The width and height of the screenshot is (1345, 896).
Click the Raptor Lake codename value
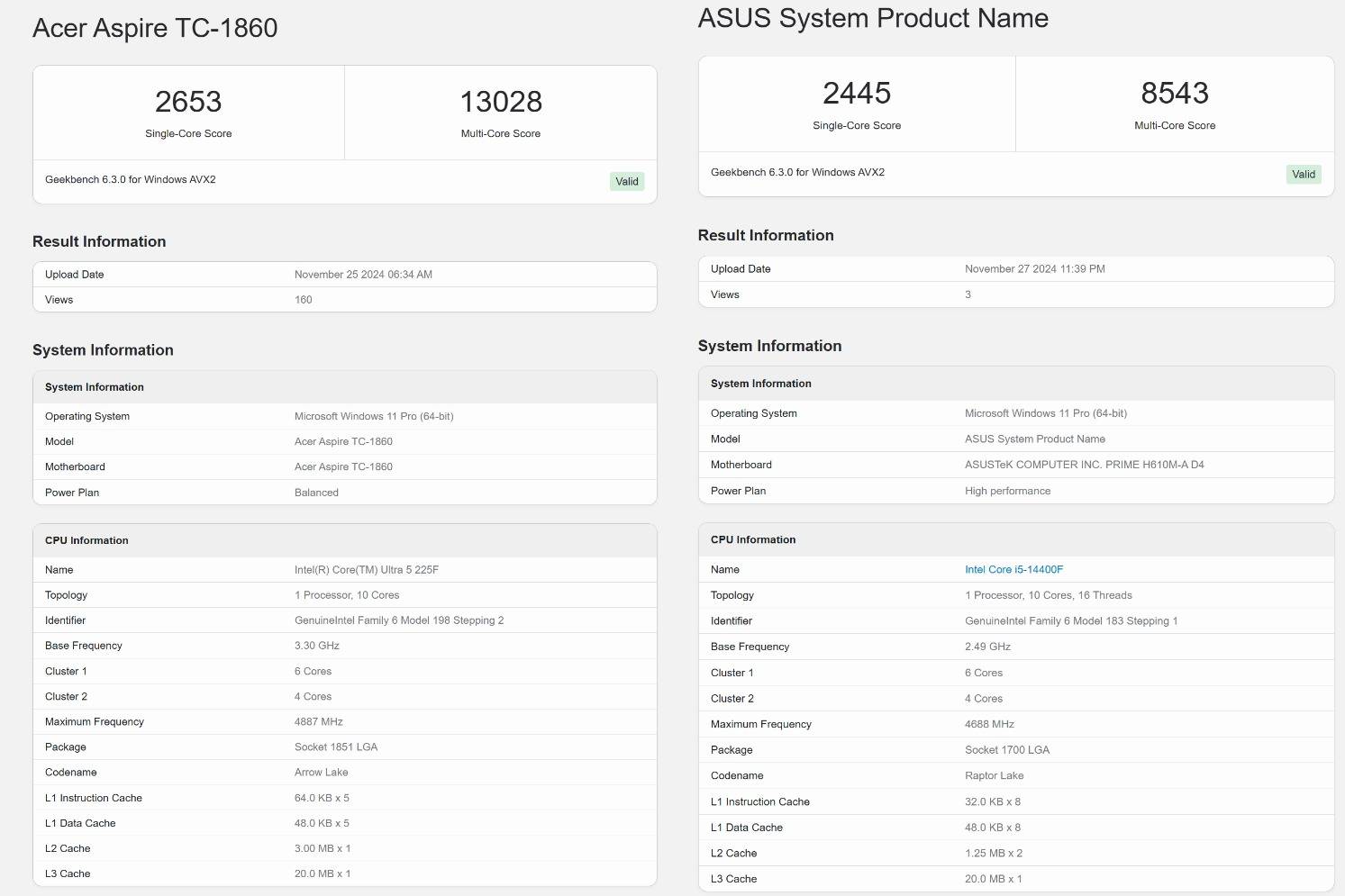pyautogui.click(x=994, y=775)
